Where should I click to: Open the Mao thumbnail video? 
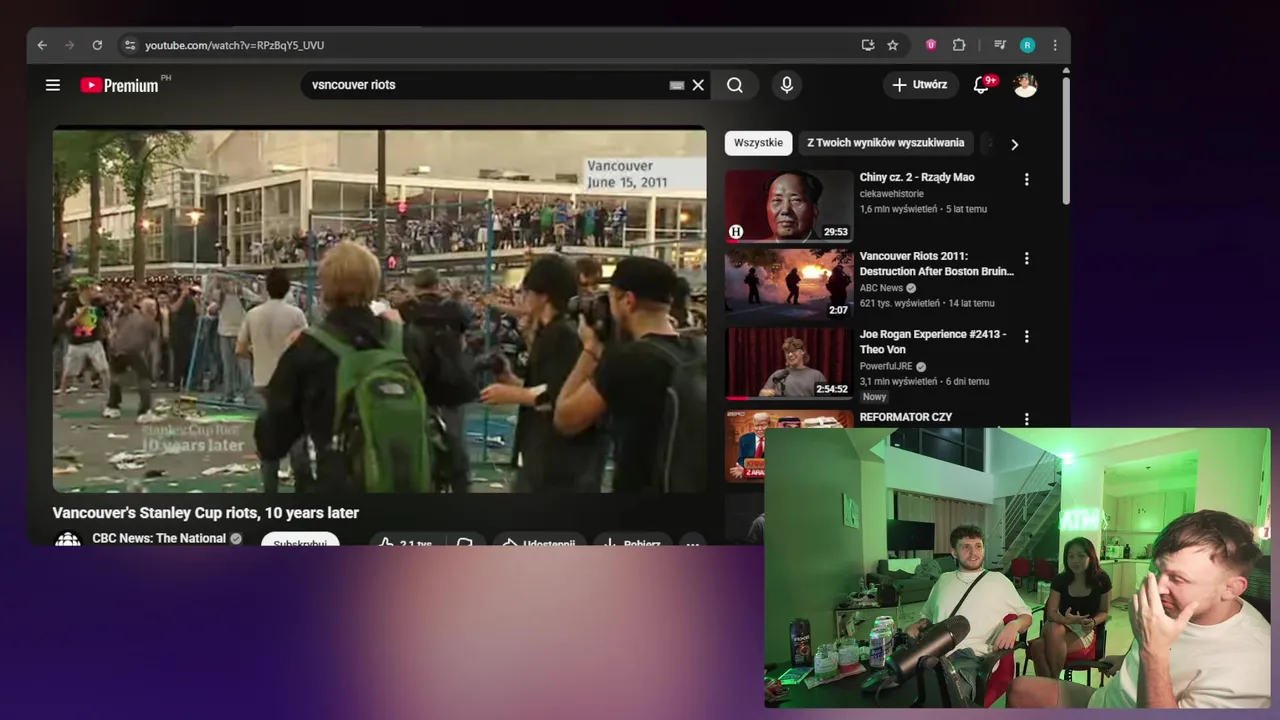[789, 206]
